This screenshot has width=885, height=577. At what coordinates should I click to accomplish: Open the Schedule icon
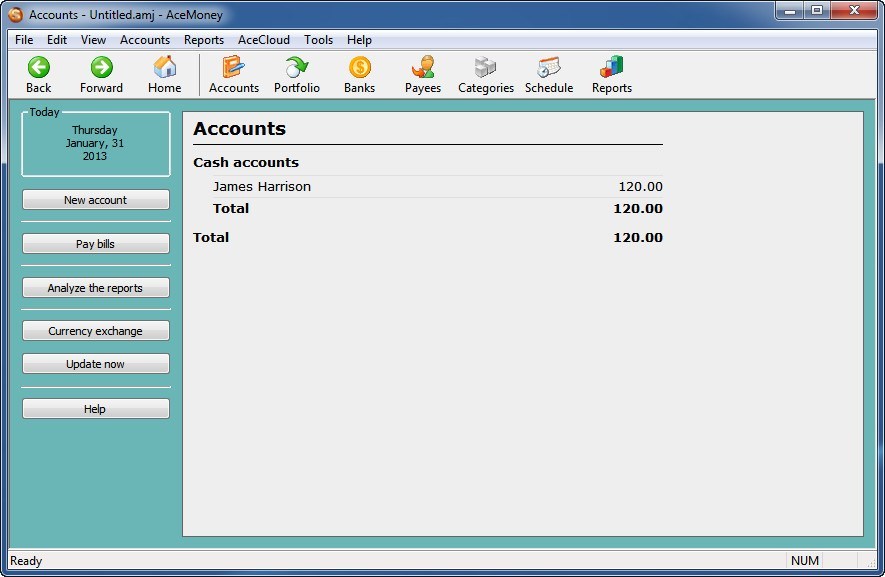(x=549, y=74)
